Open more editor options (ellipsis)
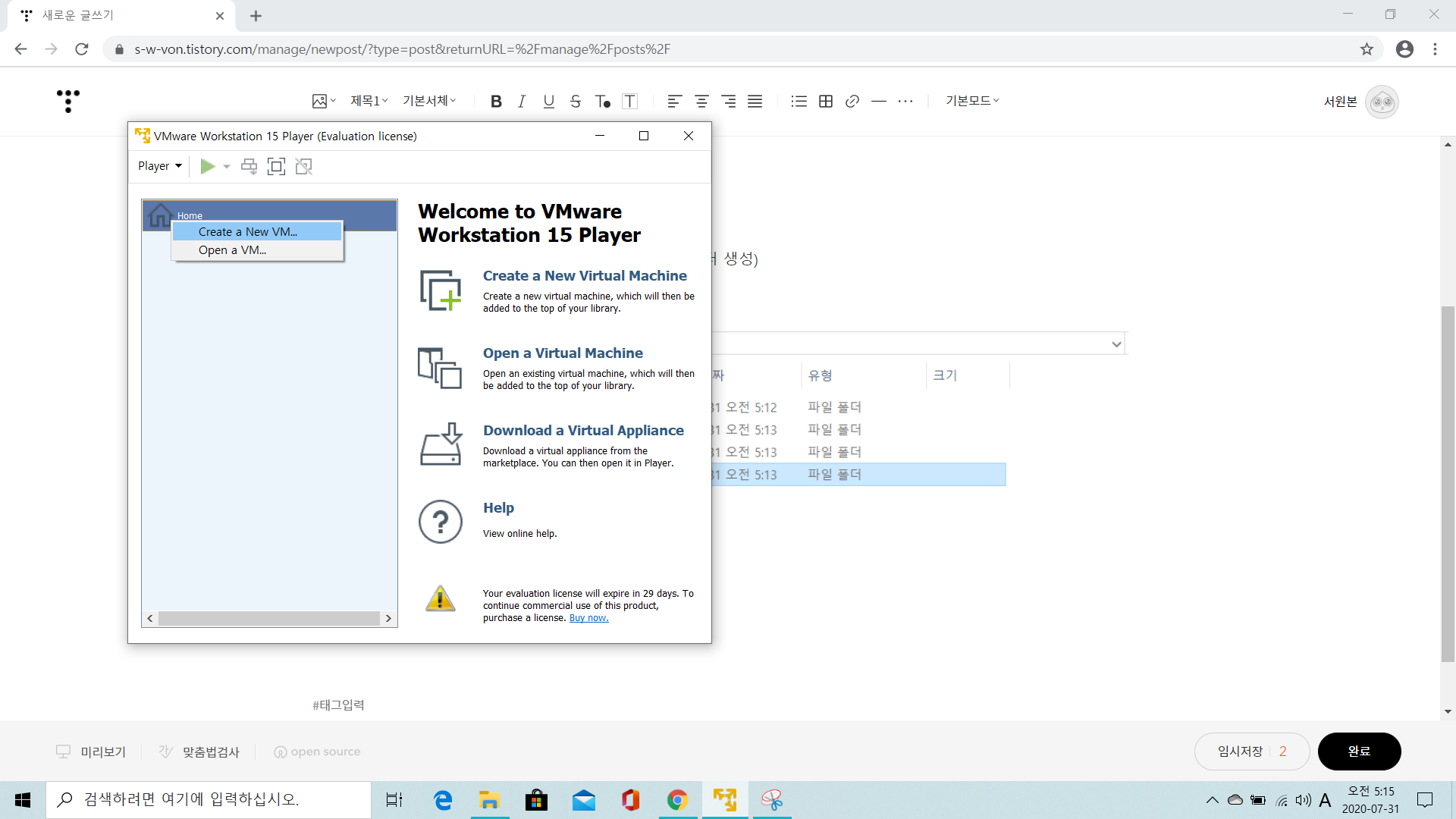The image size is (1456, 819). [905, 102]
